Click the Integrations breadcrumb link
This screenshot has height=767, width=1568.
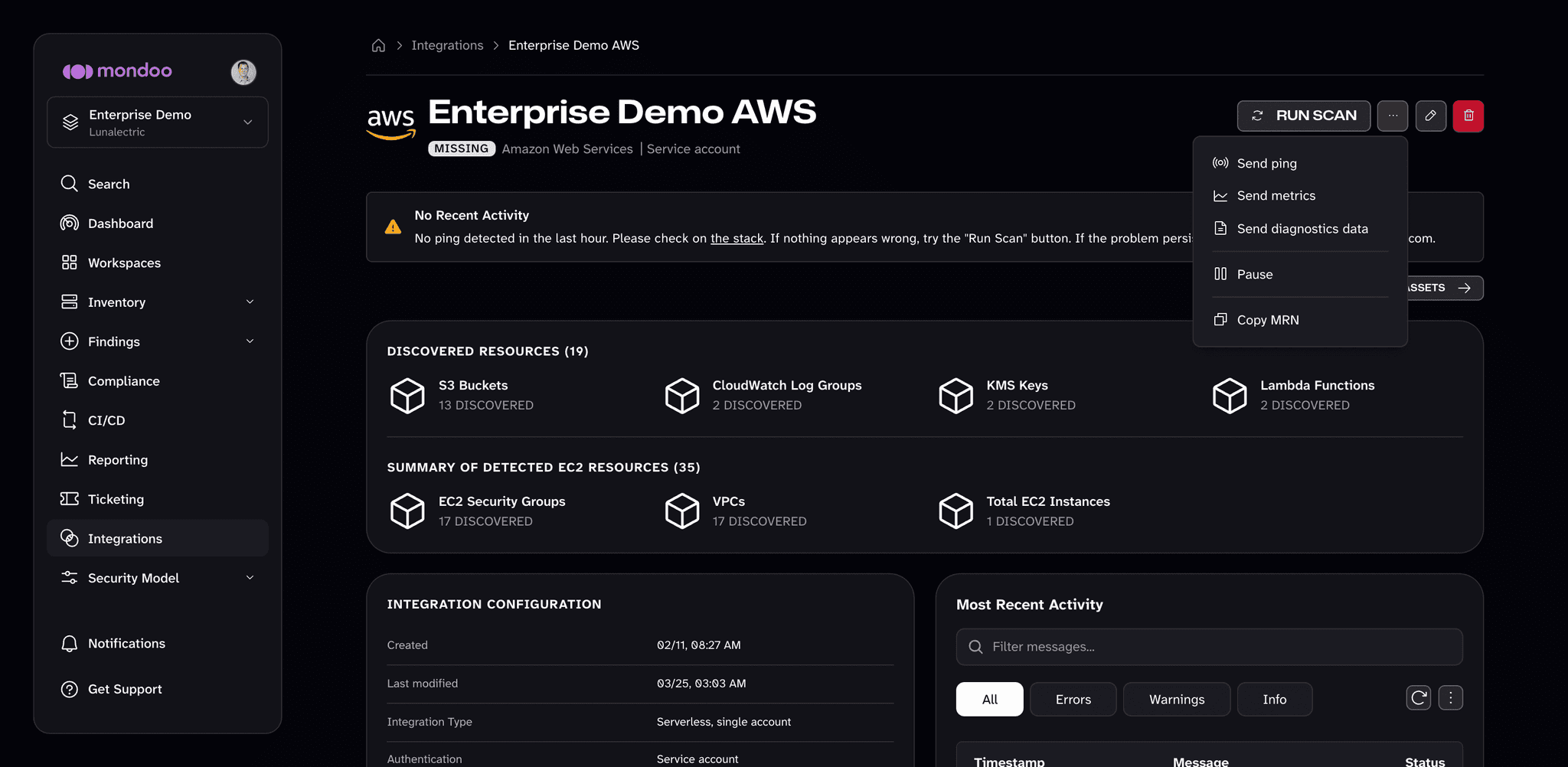coord(447,45)
